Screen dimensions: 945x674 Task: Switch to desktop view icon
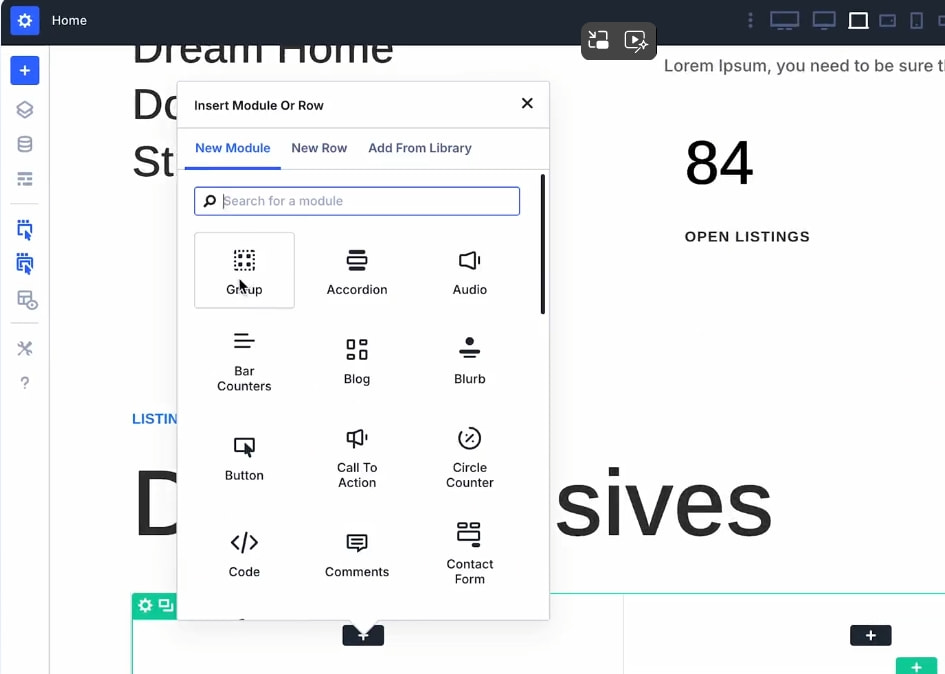(x=824, y=20)
